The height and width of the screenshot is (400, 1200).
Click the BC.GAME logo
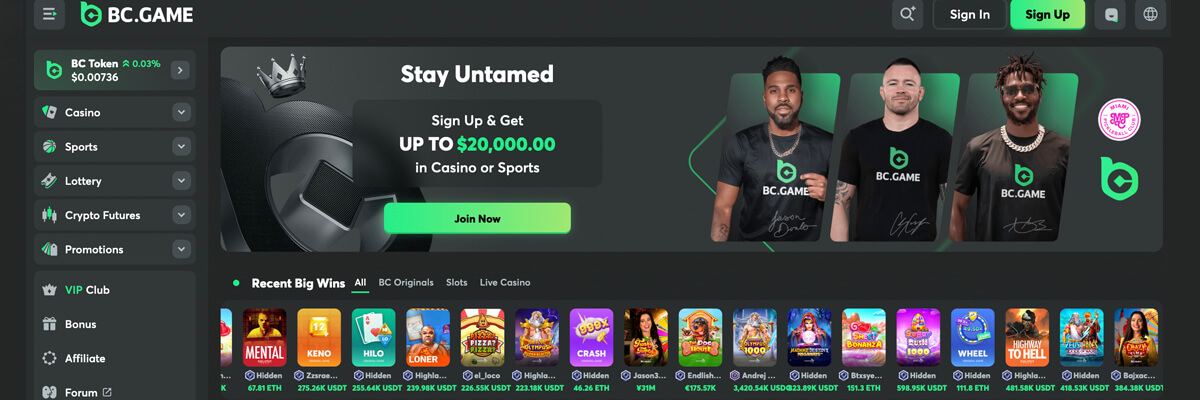coord(137,14)
